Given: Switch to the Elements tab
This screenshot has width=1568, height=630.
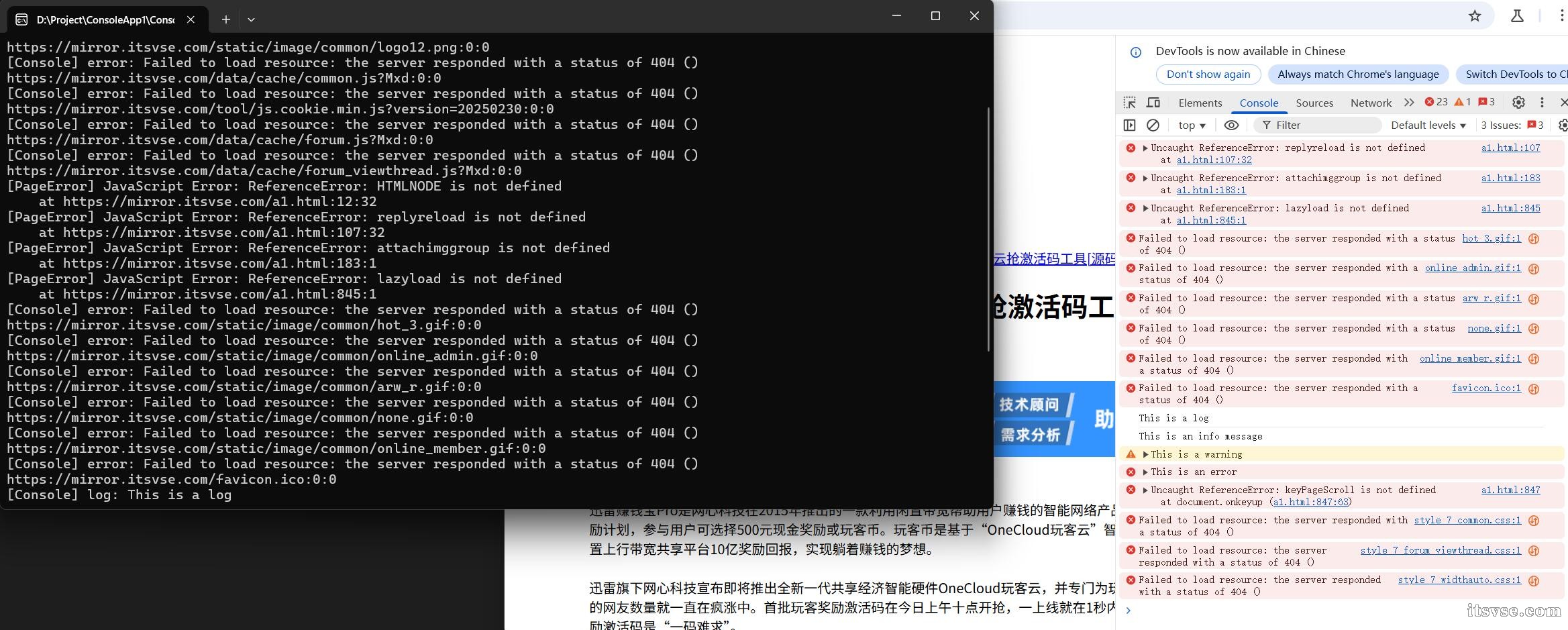Looking at the screenshot, I should (1200, 103).
